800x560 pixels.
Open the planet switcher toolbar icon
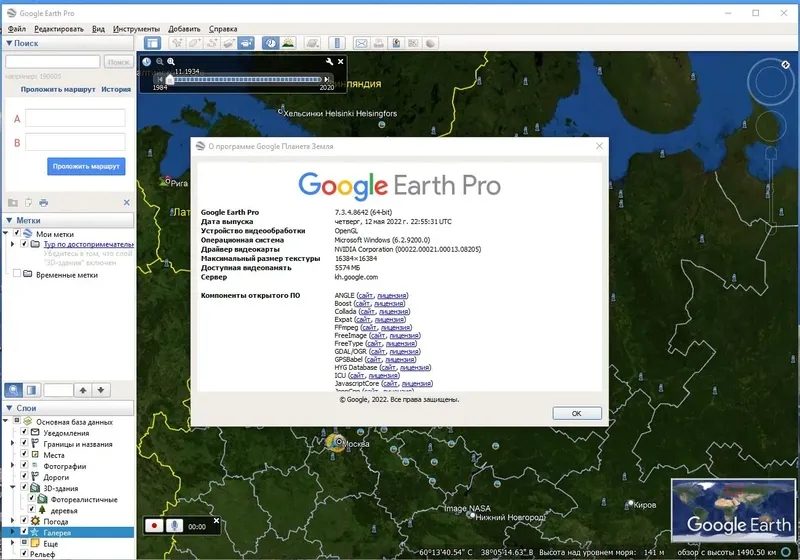(312, 43)
